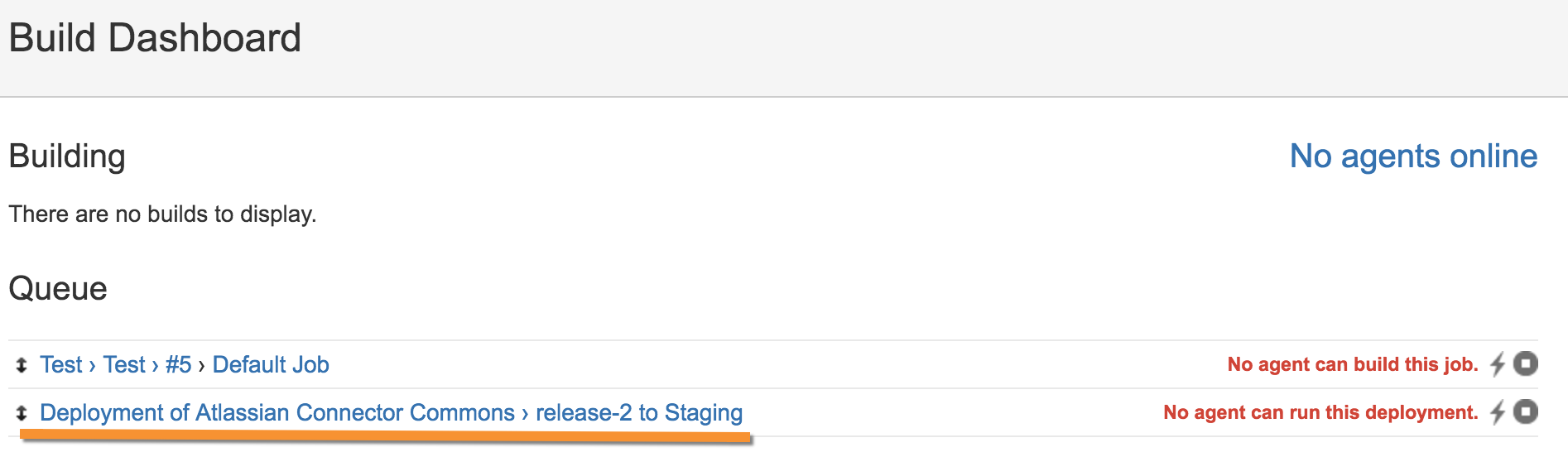This screenshot has width=1568, height=457.
Task: Open the No agents online link
Action: [1413, 156]
